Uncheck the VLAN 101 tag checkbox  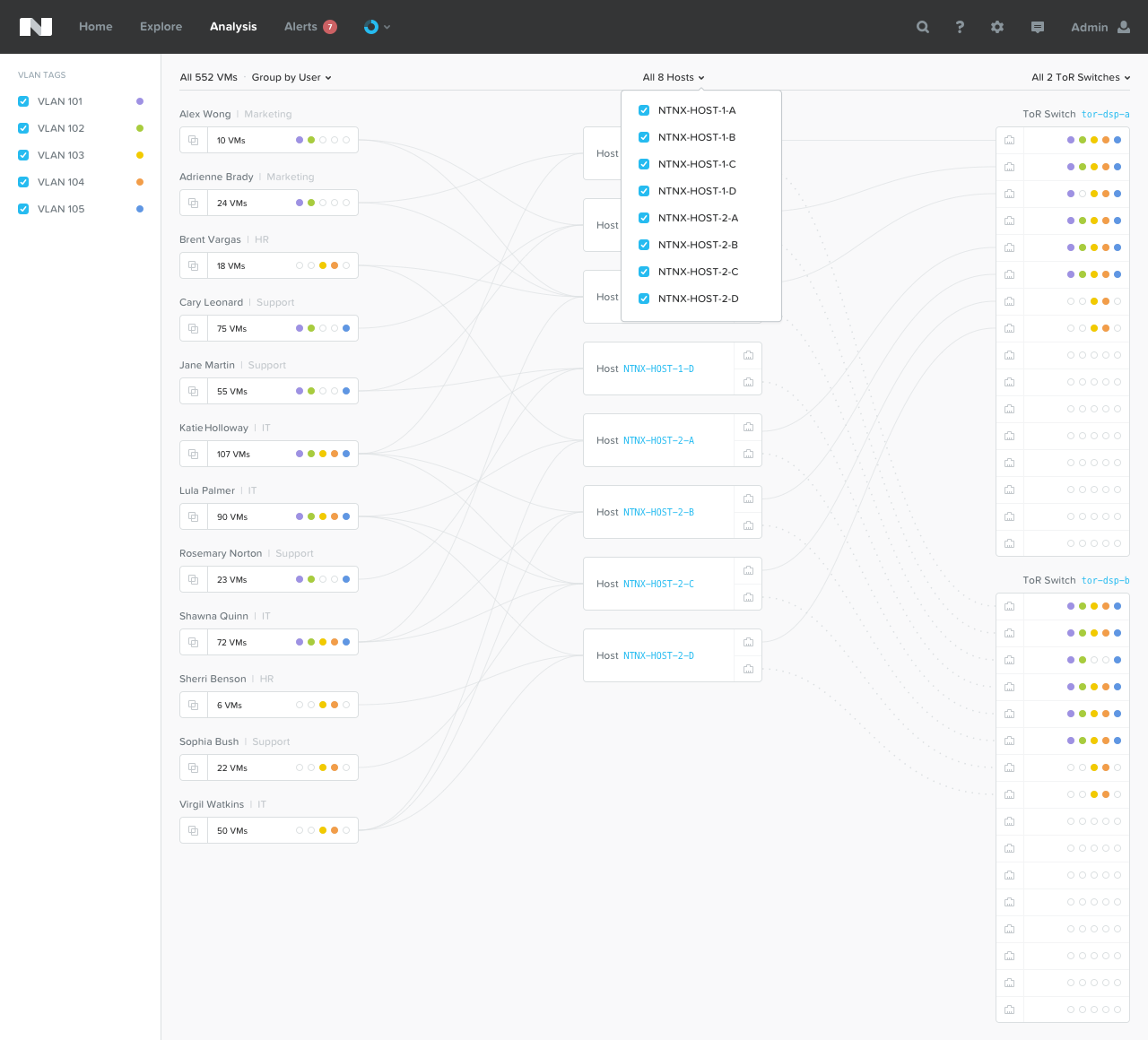tap(23, 101)
